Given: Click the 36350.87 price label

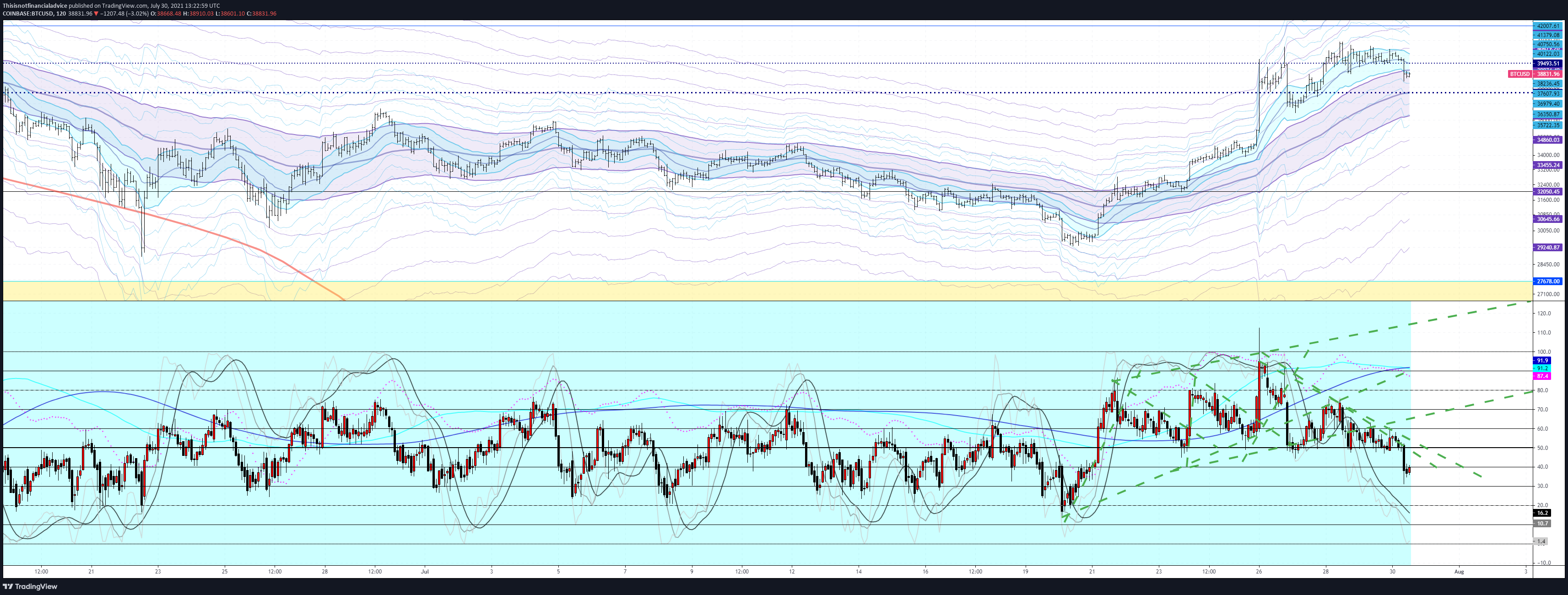Looking at the screenshot, I should click(x=1548, y=114).
